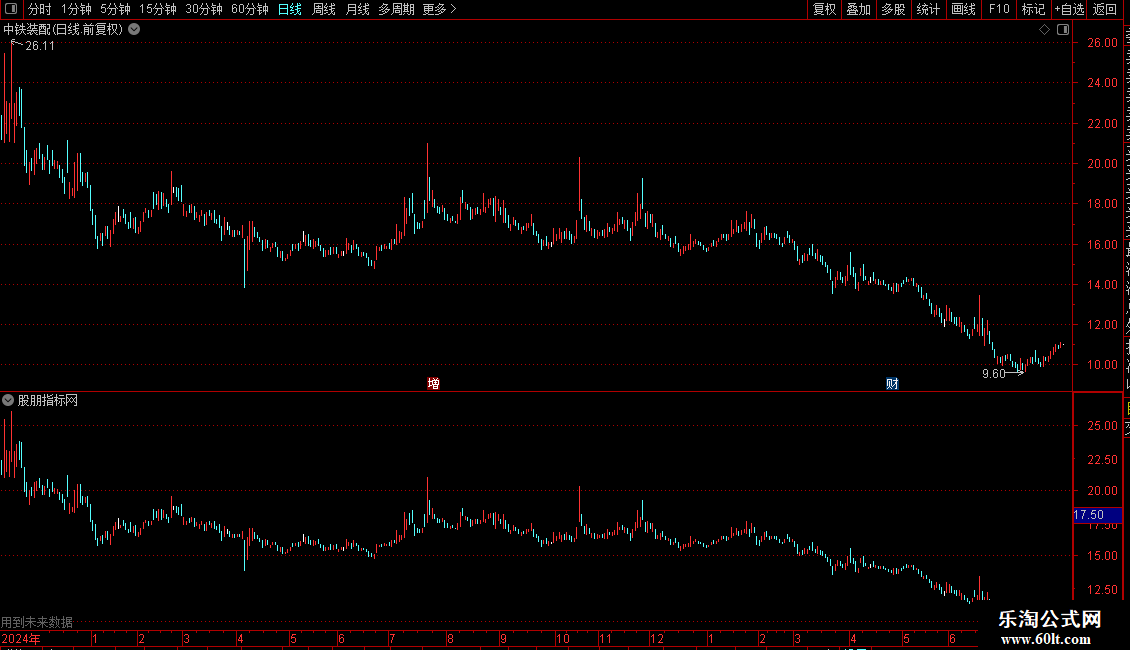
Task: Select the 5分钟 period tab
Action: pos(115,9)
